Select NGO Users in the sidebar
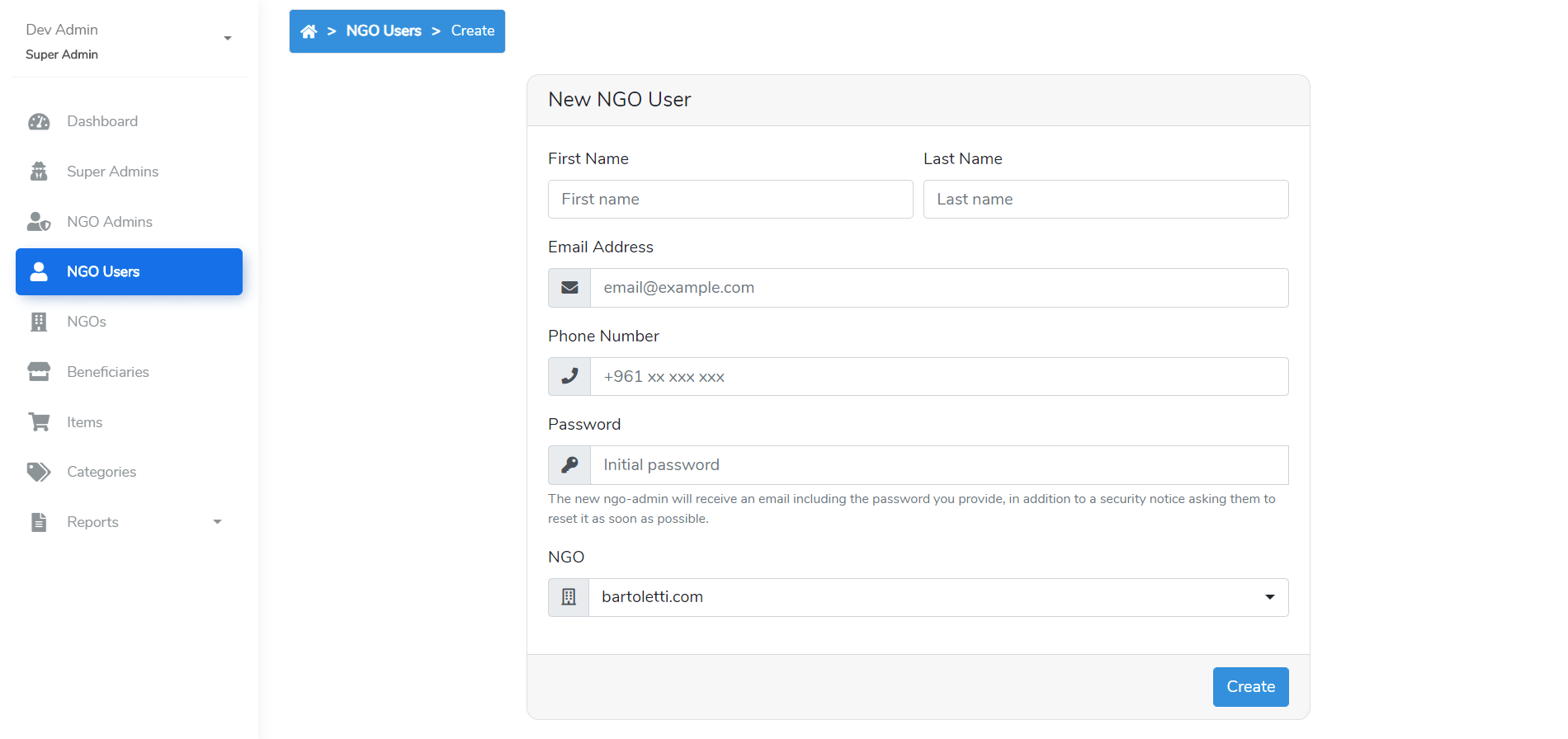 tap(129, 272)
